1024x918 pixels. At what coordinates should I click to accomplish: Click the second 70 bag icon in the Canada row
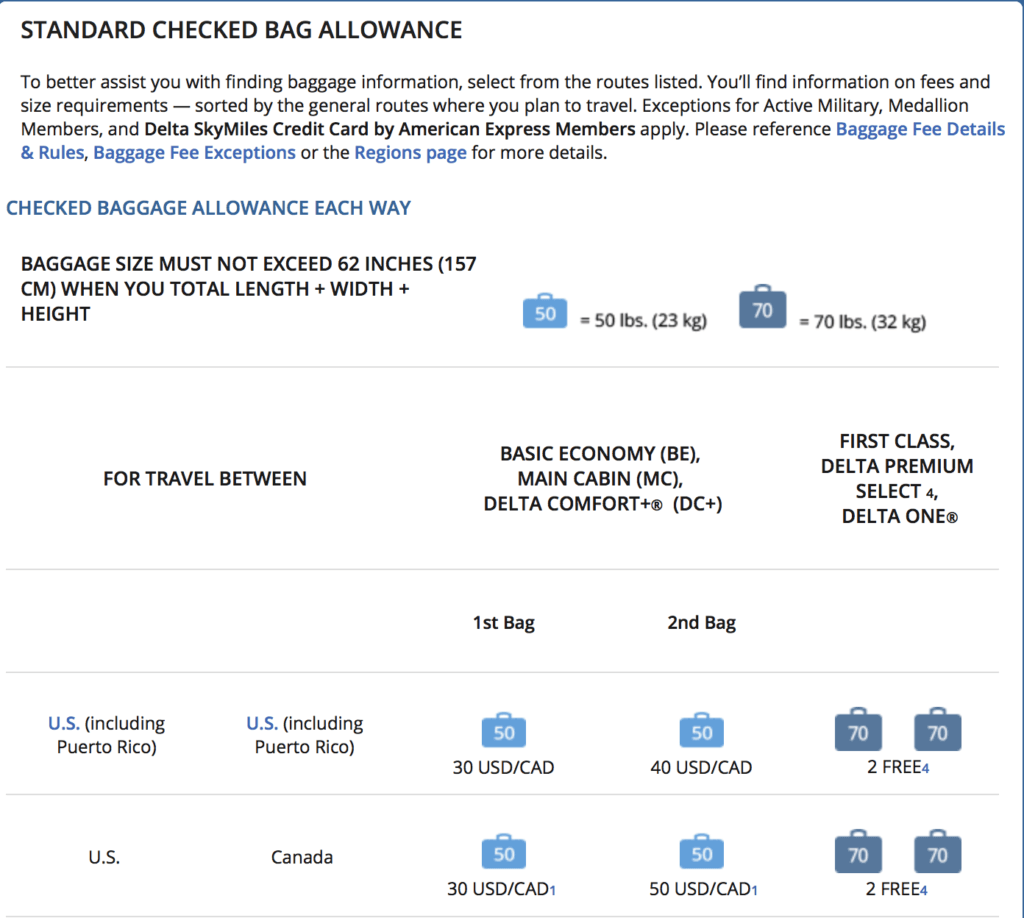coord(937,851)
